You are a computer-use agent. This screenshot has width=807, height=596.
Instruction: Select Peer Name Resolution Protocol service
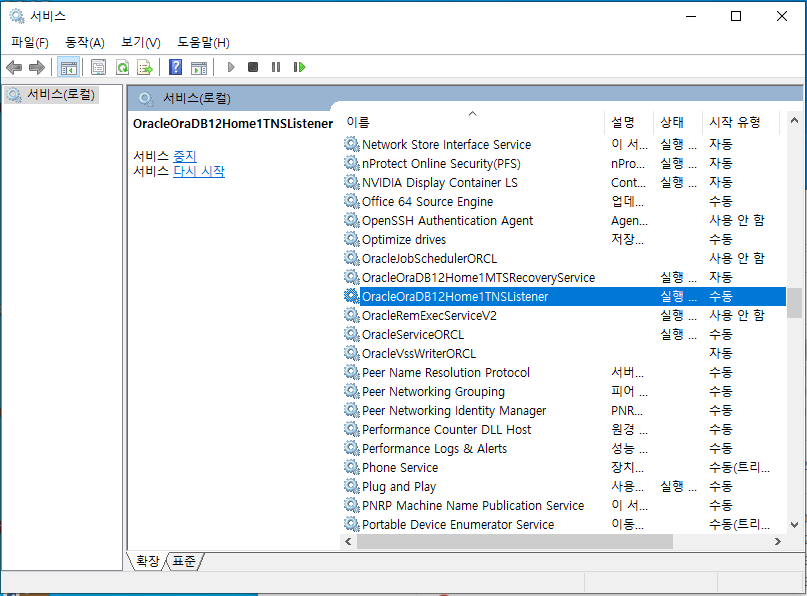446,373
